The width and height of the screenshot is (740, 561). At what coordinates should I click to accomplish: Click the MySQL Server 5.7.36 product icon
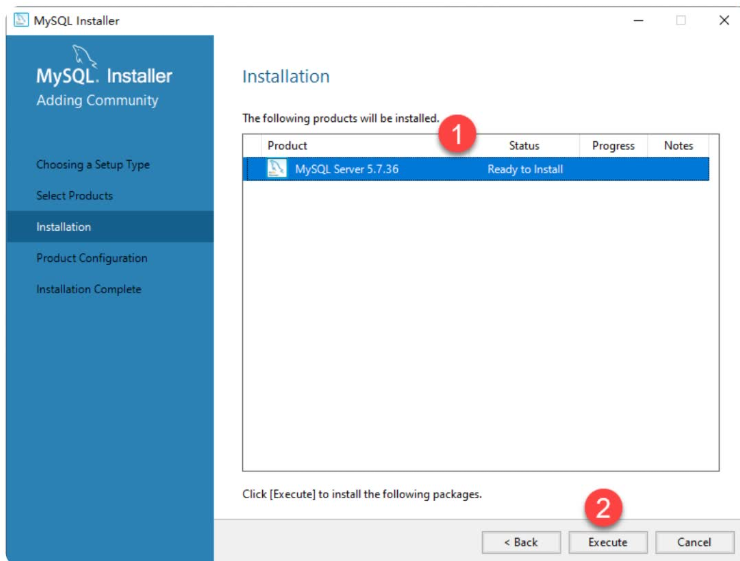pos(277,168)
